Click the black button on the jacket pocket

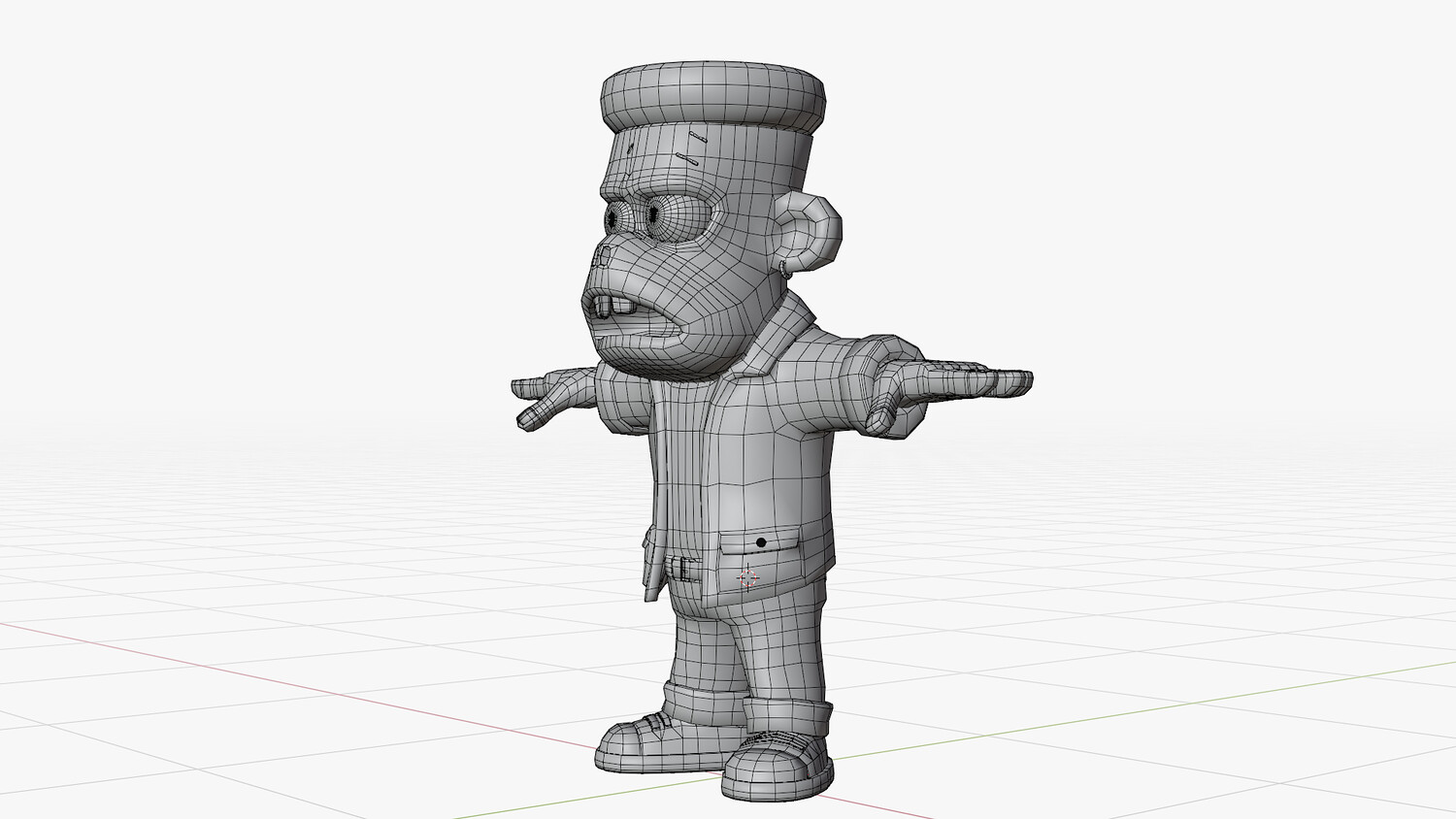(761, 542)
